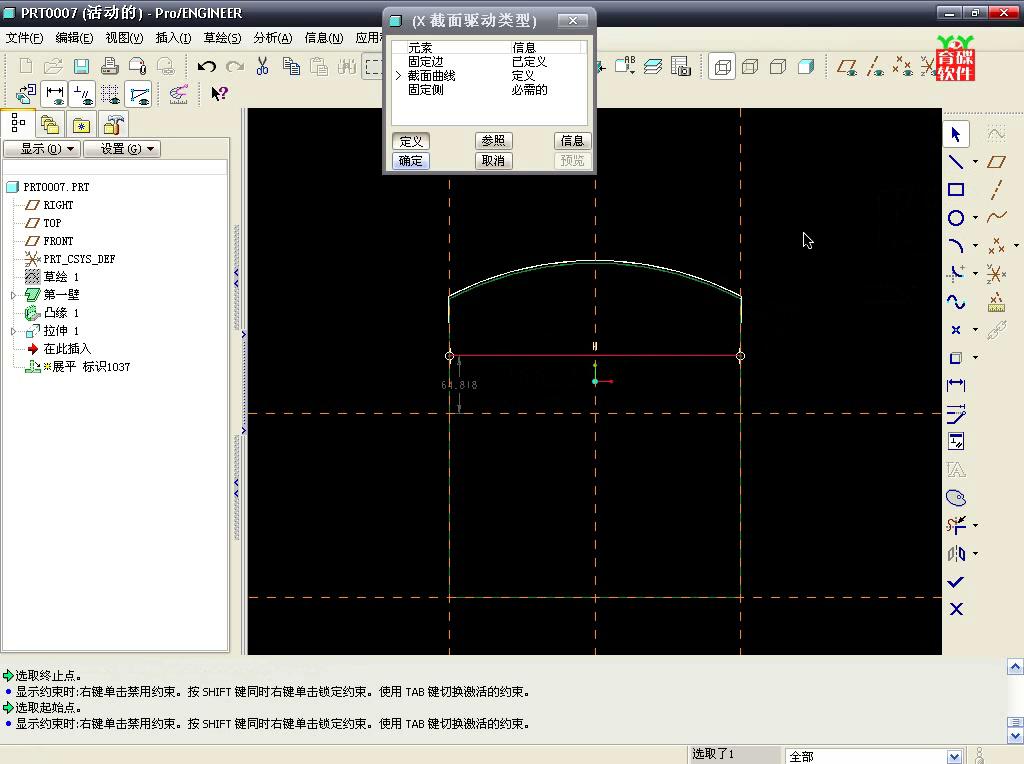Toggle display of sketch dimensions

[x=55, y=95]
